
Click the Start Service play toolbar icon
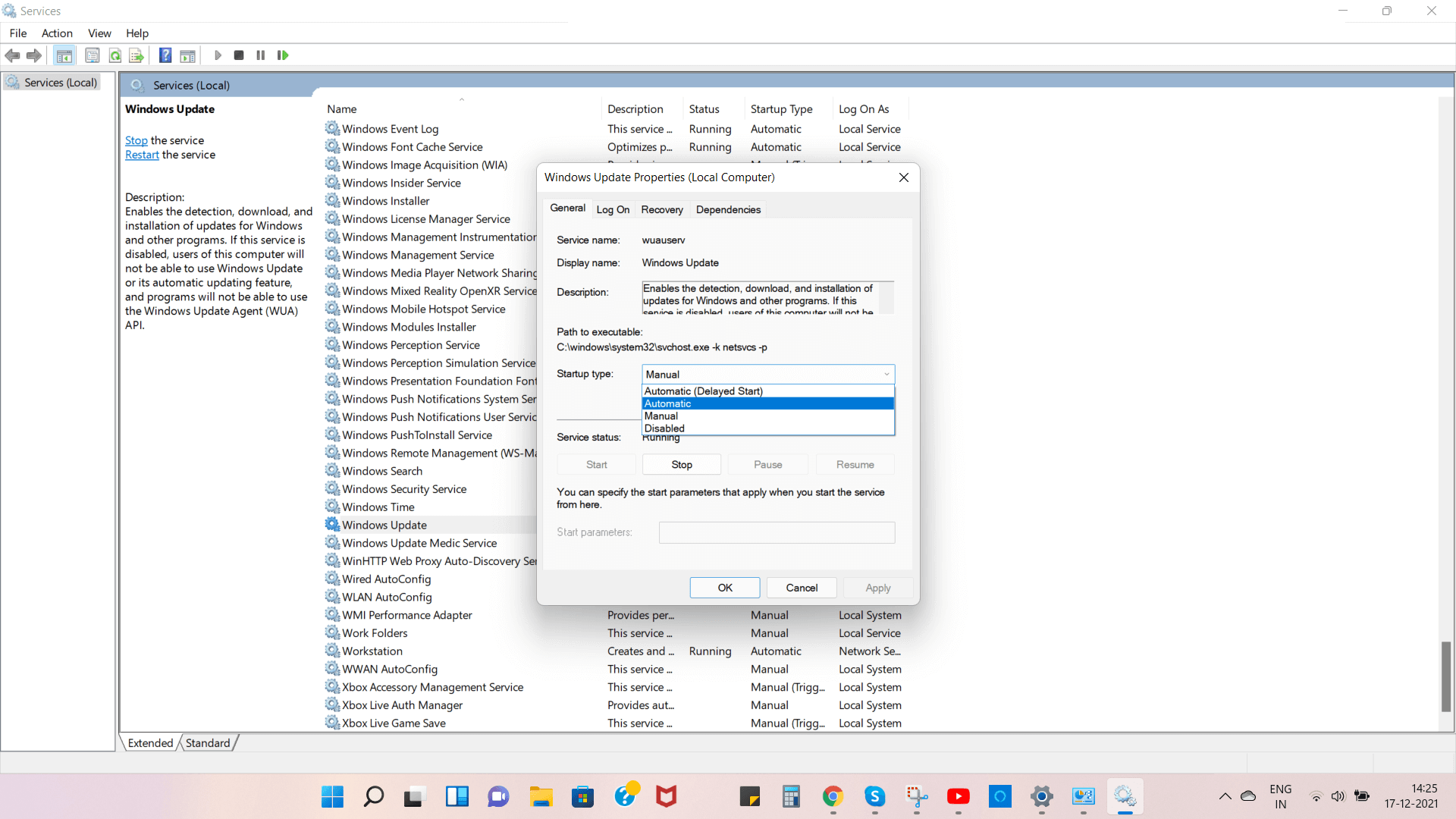pyautogui.click(x=218, y=55)
